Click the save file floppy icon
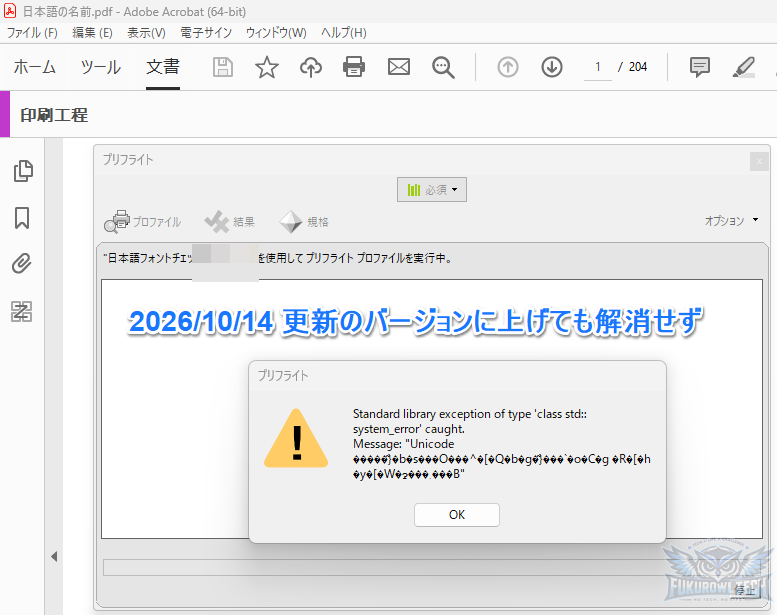This screenshot has width=777, height=615. (x=223, y=67)
